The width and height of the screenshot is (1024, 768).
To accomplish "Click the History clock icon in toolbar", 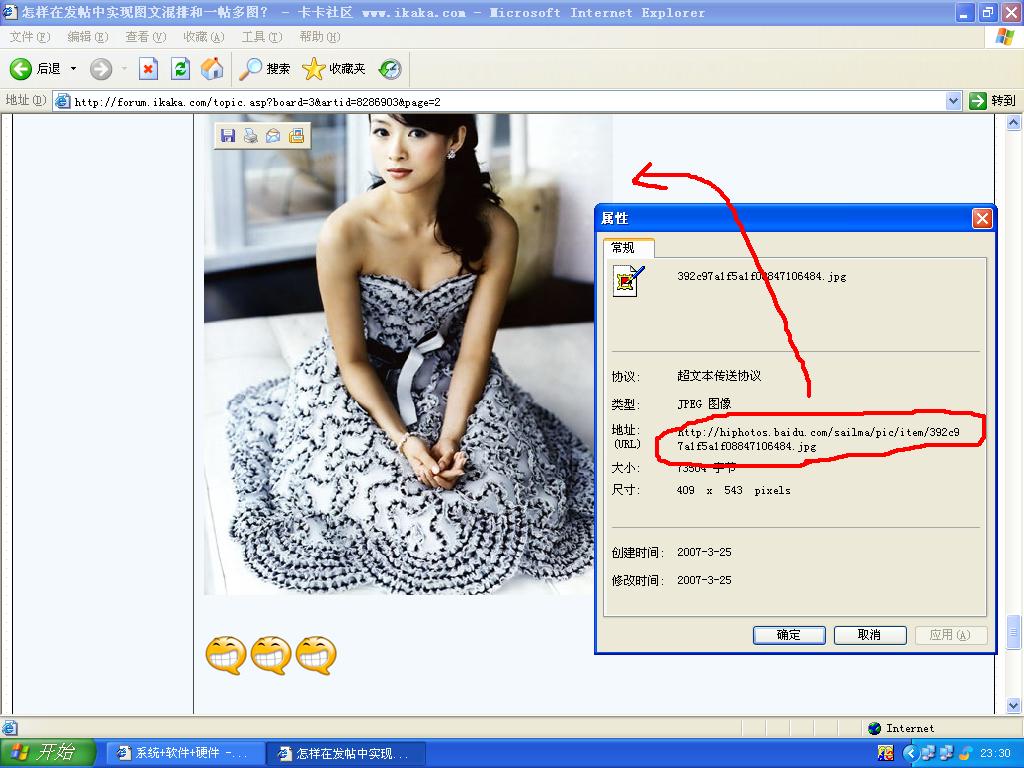I will pyautogui.click(x=390, y=69).
